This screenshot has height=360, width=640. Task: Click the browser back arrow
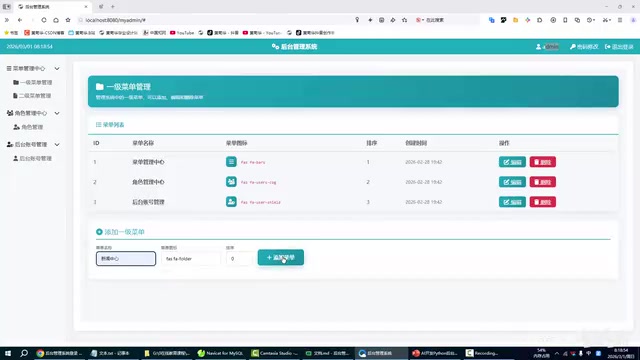click(20, 20)
